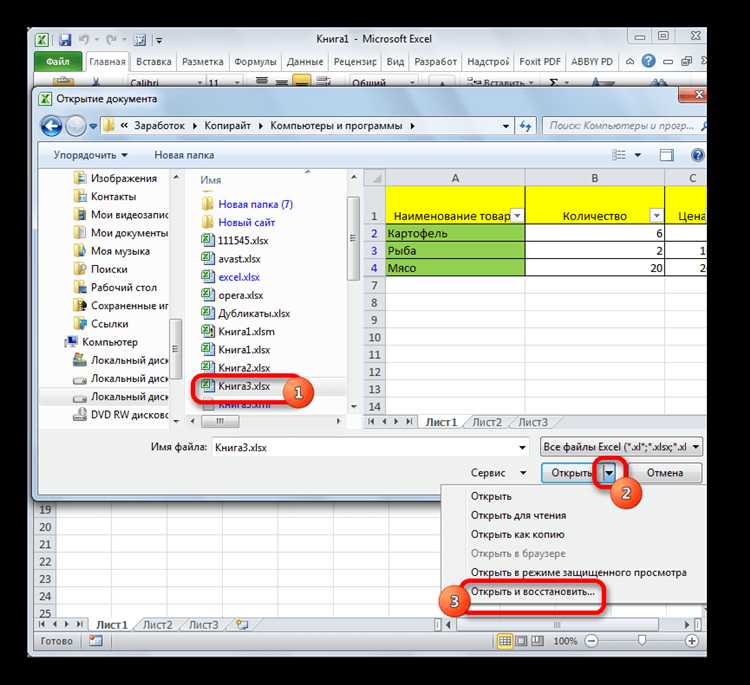Click the Excel Help icon in the ribbon
The image size is (750, 685).
point(648,61)
